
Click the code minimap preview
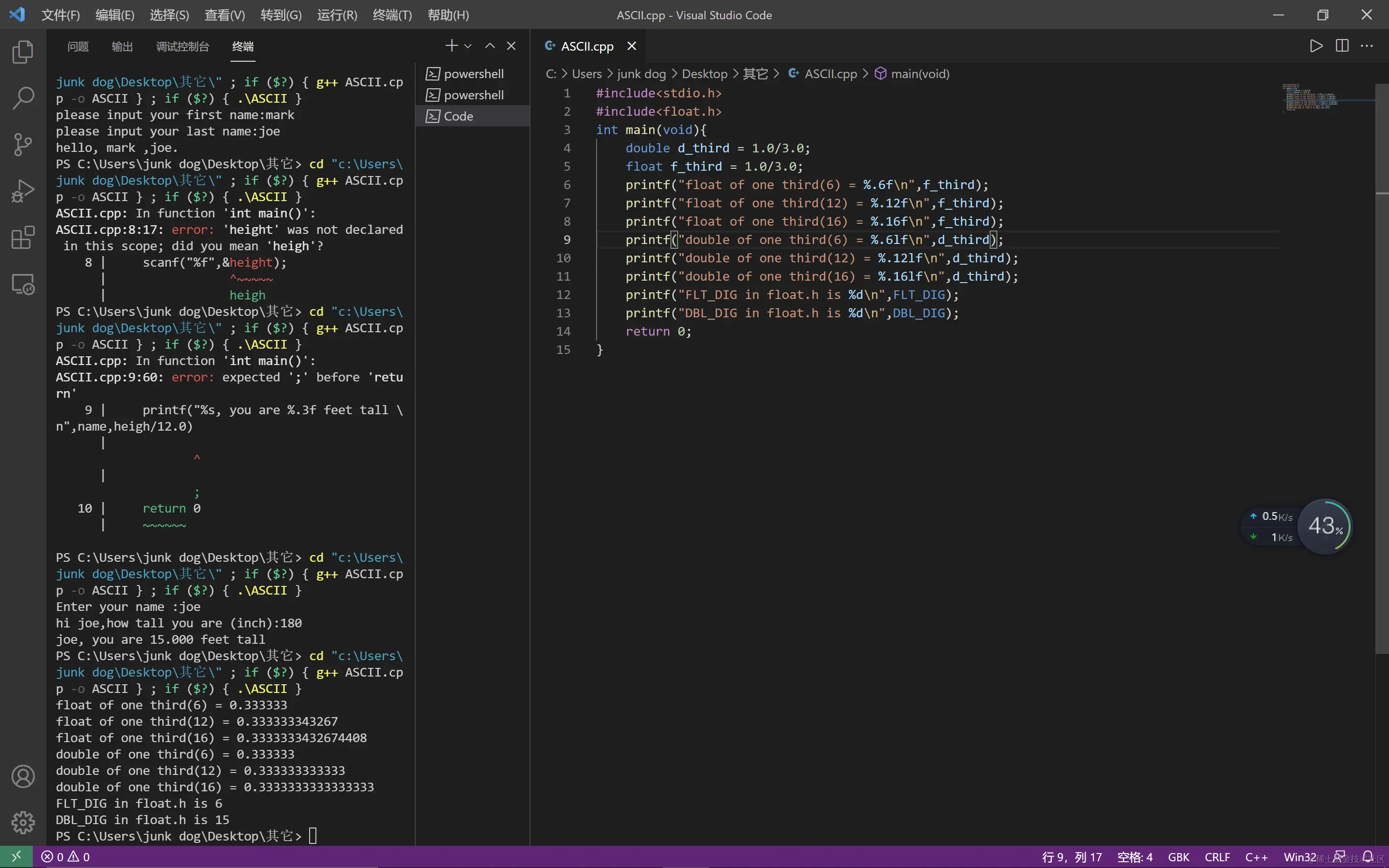coord(1311,97)
